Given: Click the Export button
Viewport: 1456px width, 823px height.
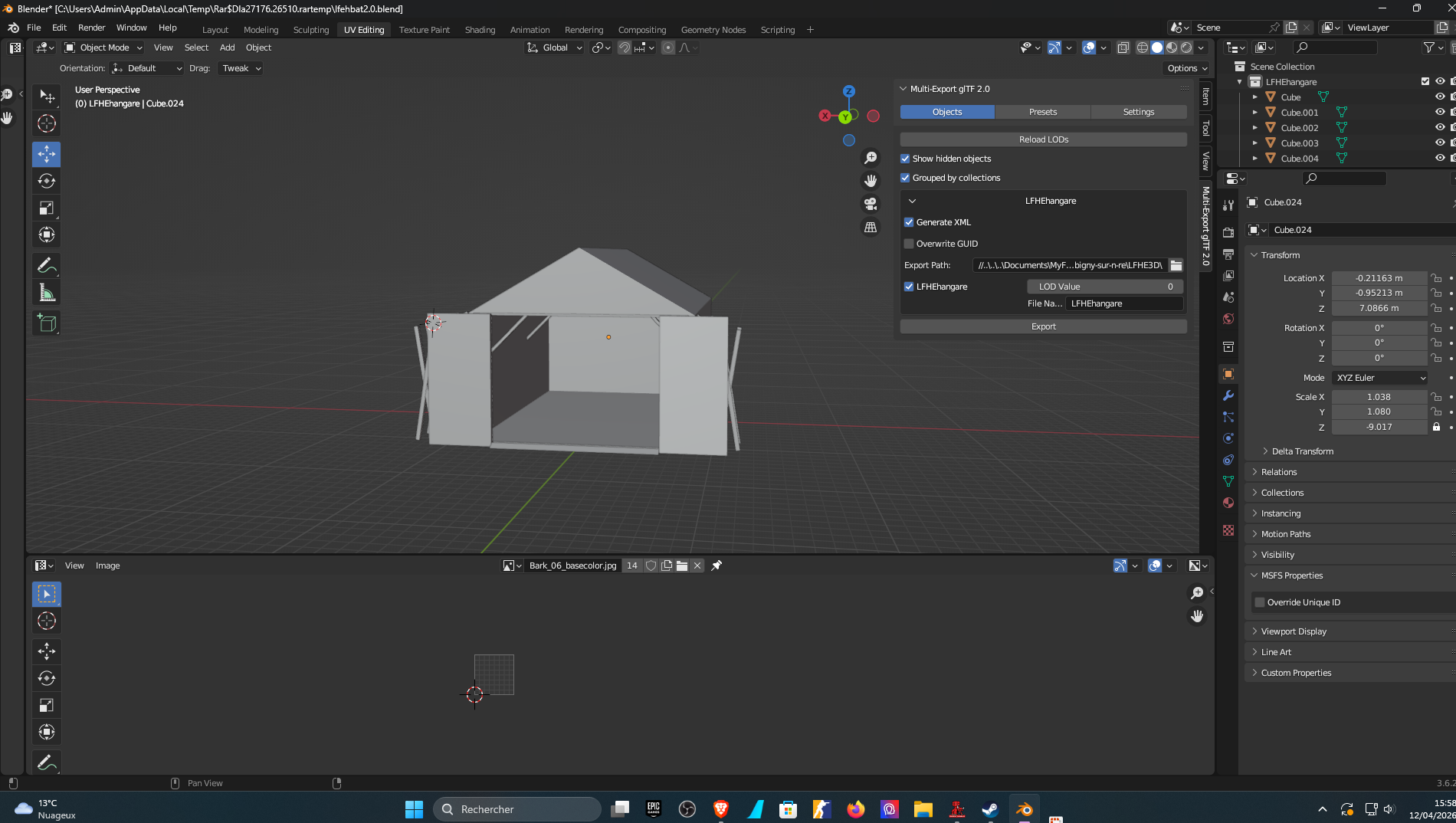Looking at the screenshot, I should [1043, 326].
